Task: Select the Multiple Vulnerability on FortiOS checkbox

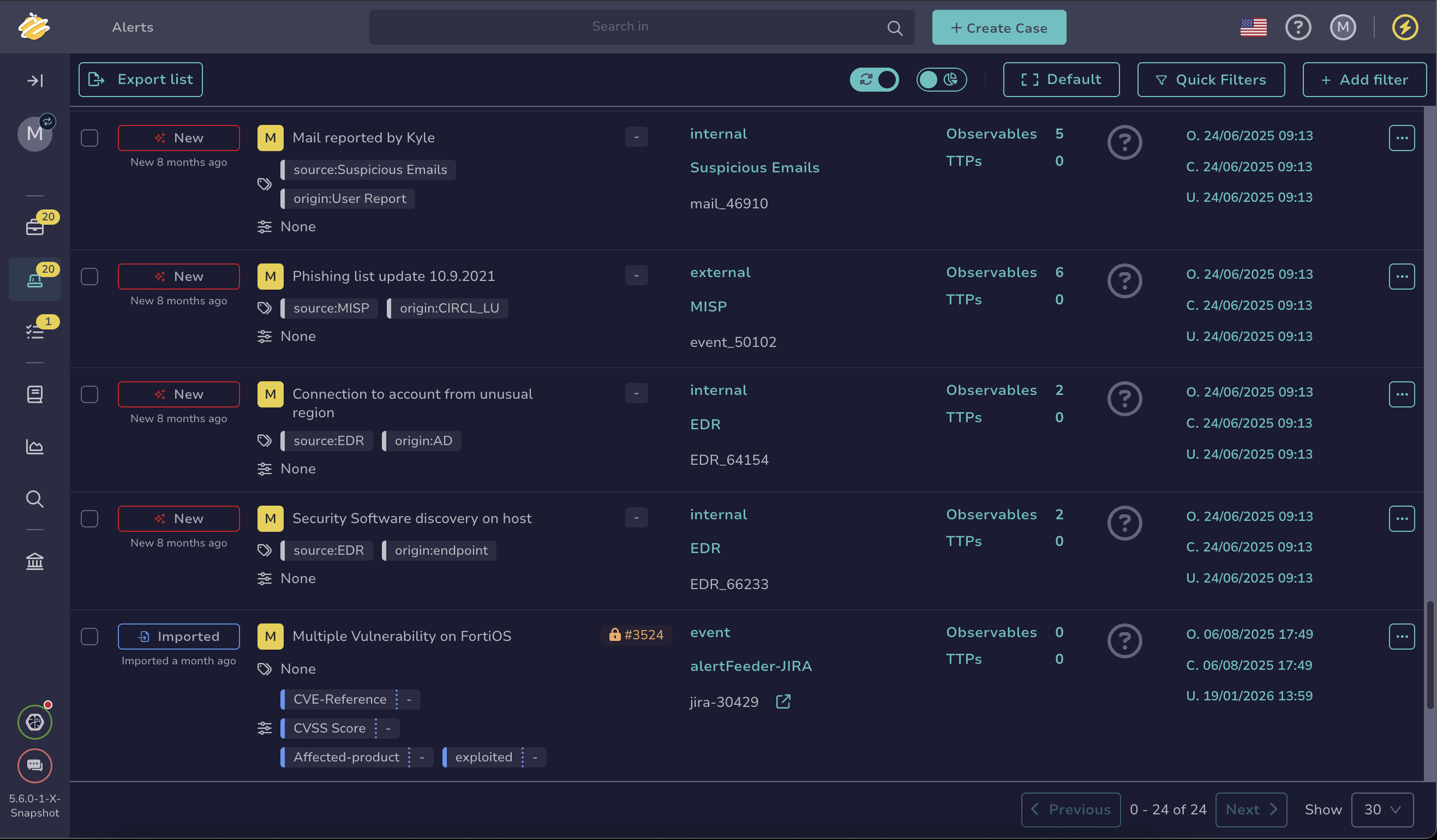Action: click(89, 637)
